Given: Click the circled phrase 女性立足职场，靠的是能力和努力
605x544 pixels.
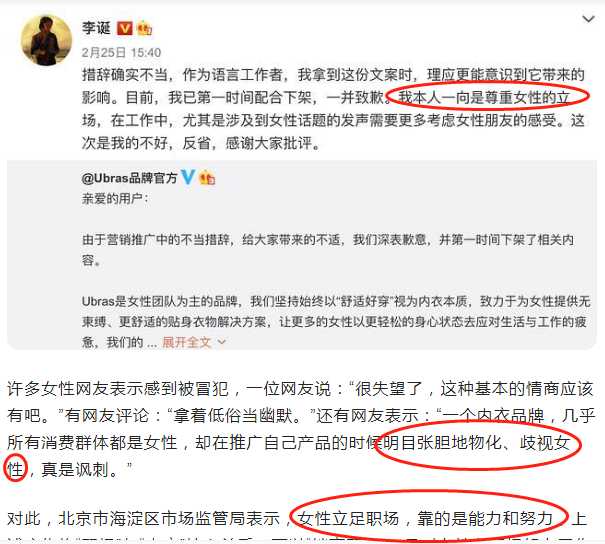Looking at the screenshot, I should tap(426, 518).
